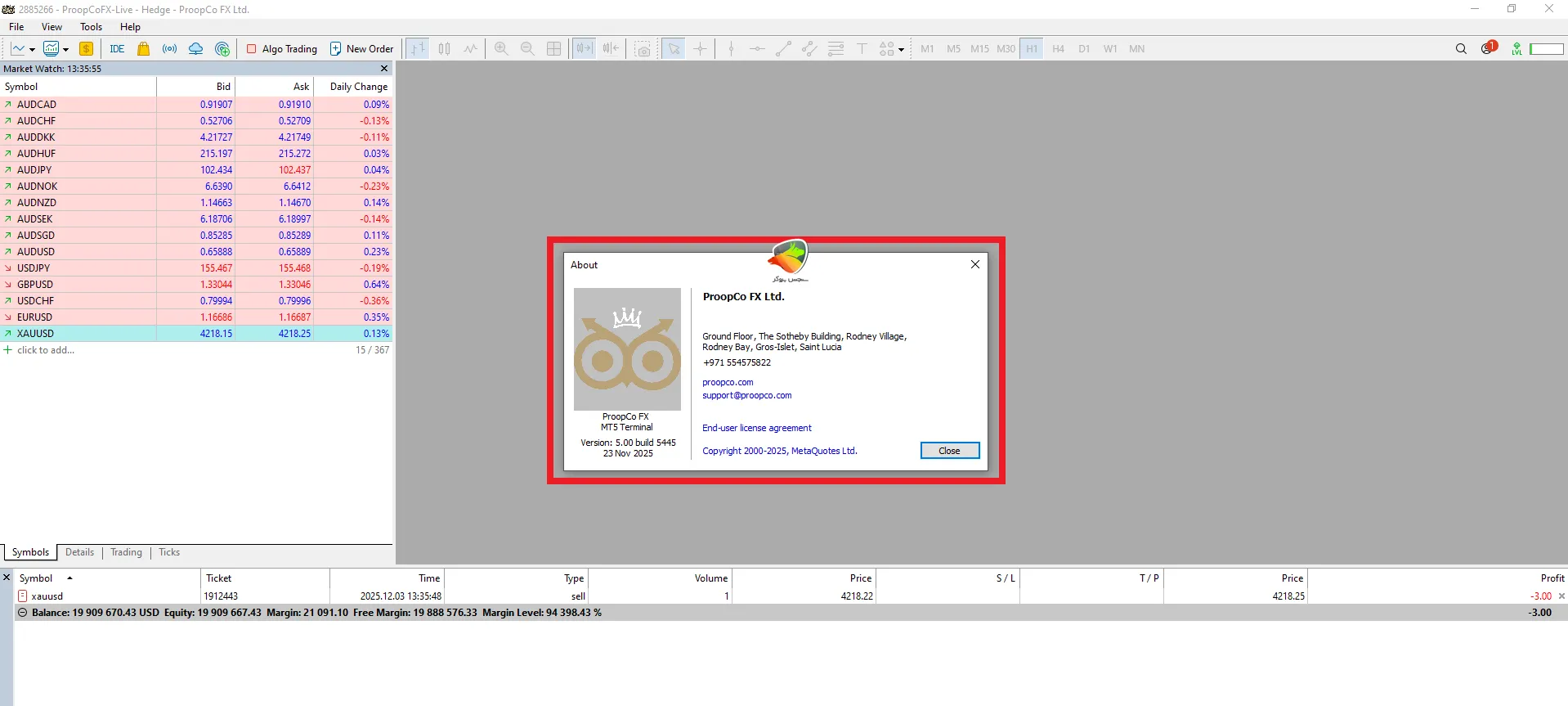The width and height of the screenshot is (1568, 706).
Task: Click the Market shopping bag icon
Action: tap(144, 49)
